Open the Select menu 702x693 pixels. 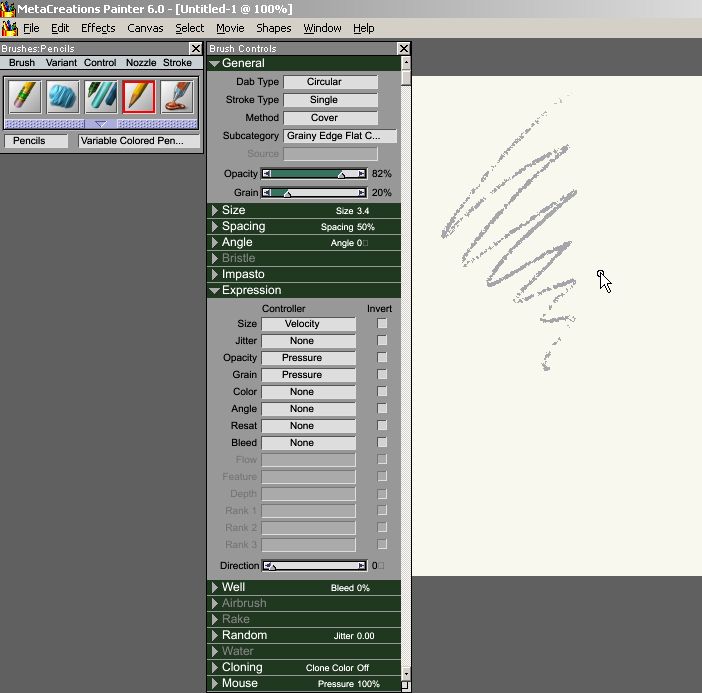189,28
